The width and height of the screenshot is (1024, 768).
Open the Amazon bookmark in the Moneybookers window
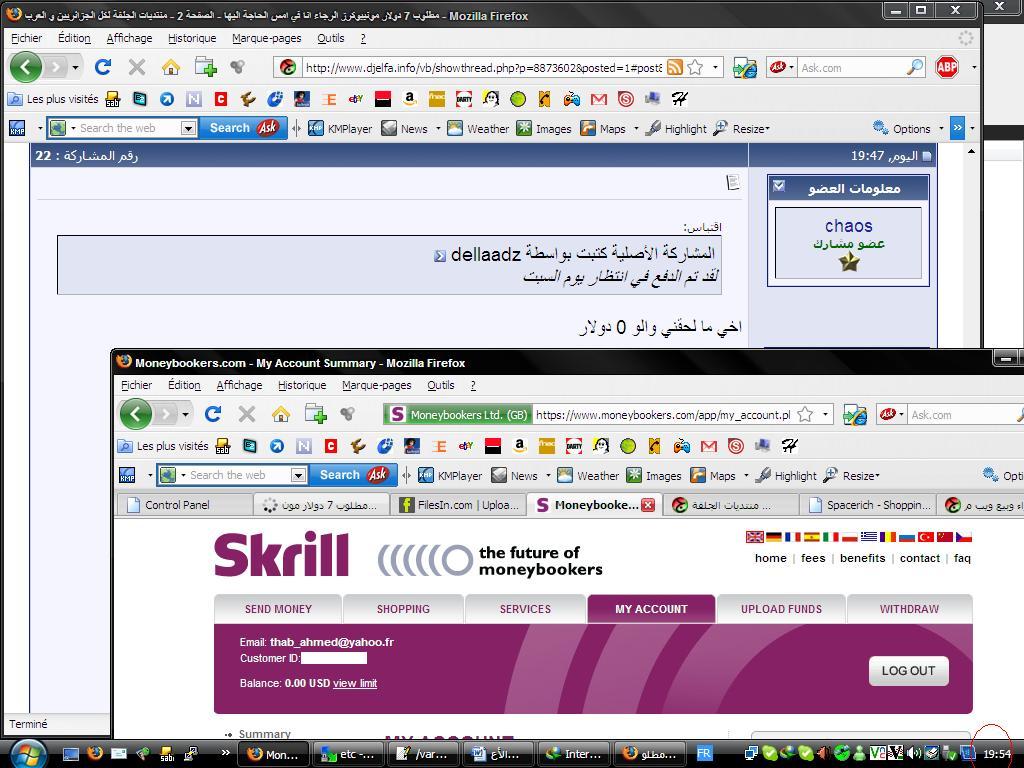coord(519,446)
